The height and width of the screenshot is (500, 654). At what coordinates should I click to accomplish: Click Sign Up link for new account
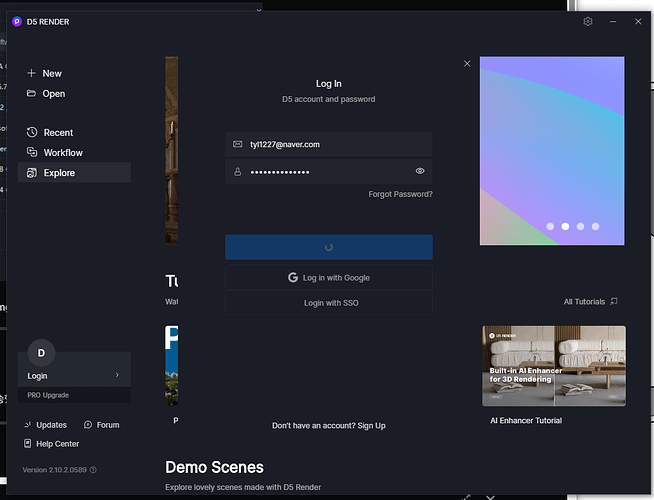tap(371, 426)
